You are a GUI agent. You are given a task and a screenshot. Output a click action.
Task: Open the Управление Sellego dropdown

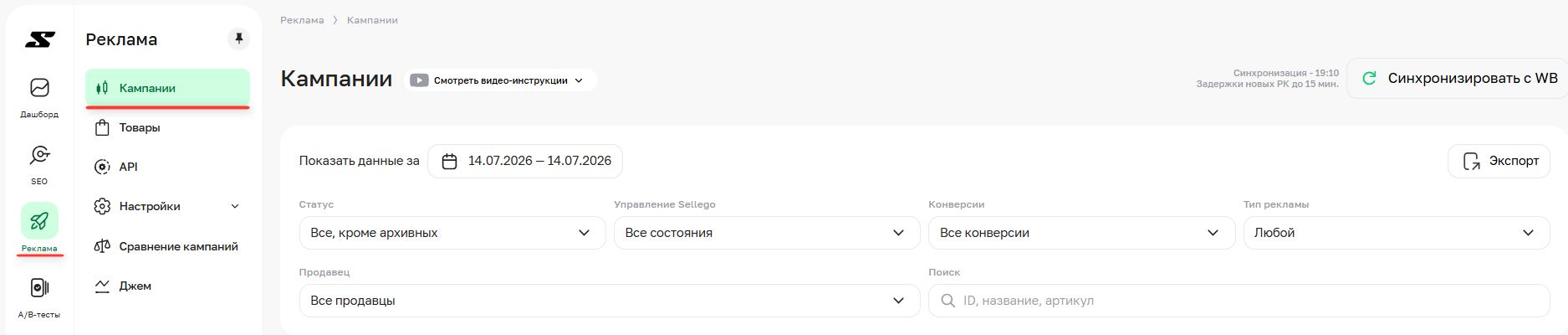tap(767, 233)
